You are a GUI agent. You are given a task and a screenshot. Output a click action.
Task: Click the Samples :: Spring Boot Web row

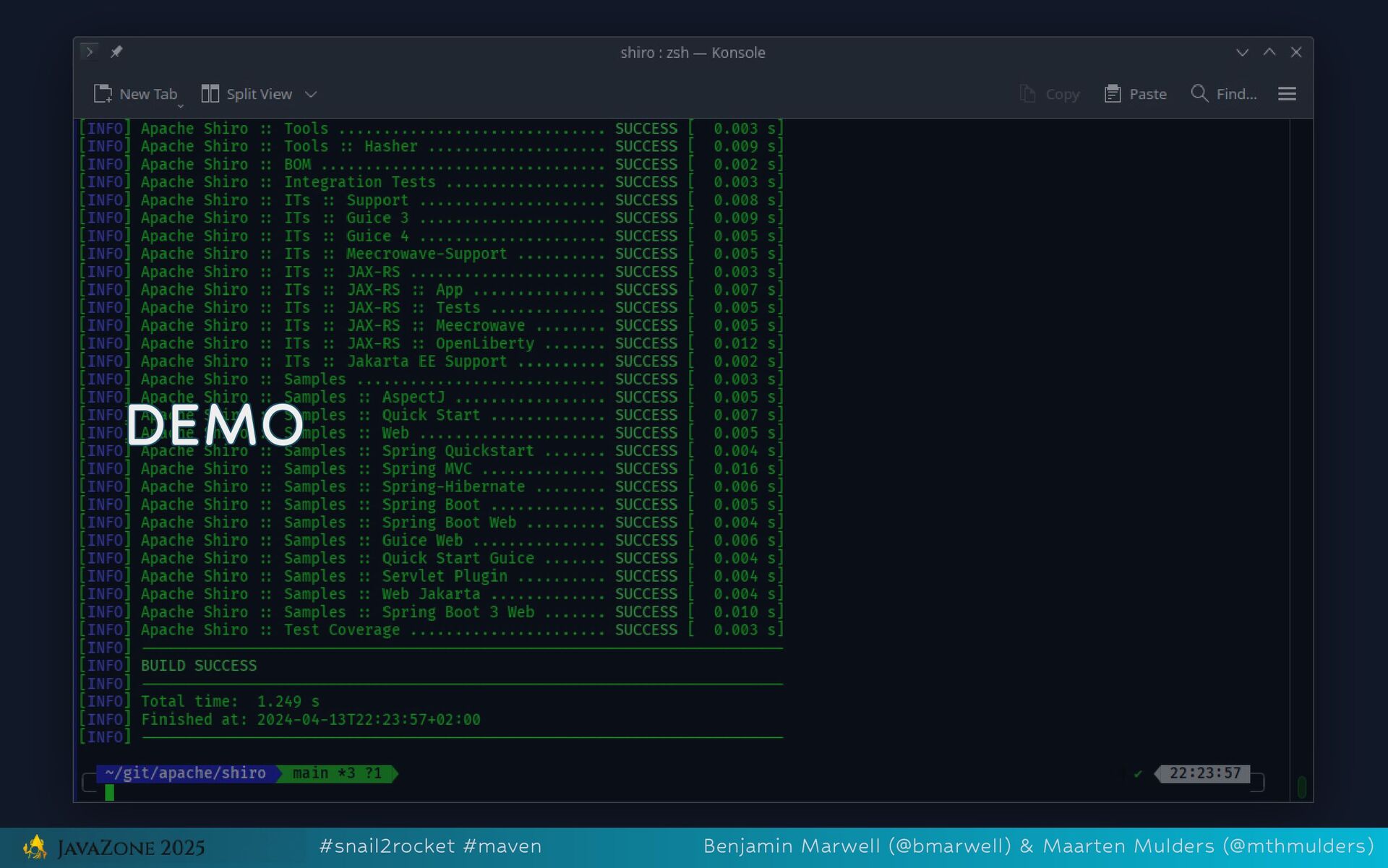(432, 522)
